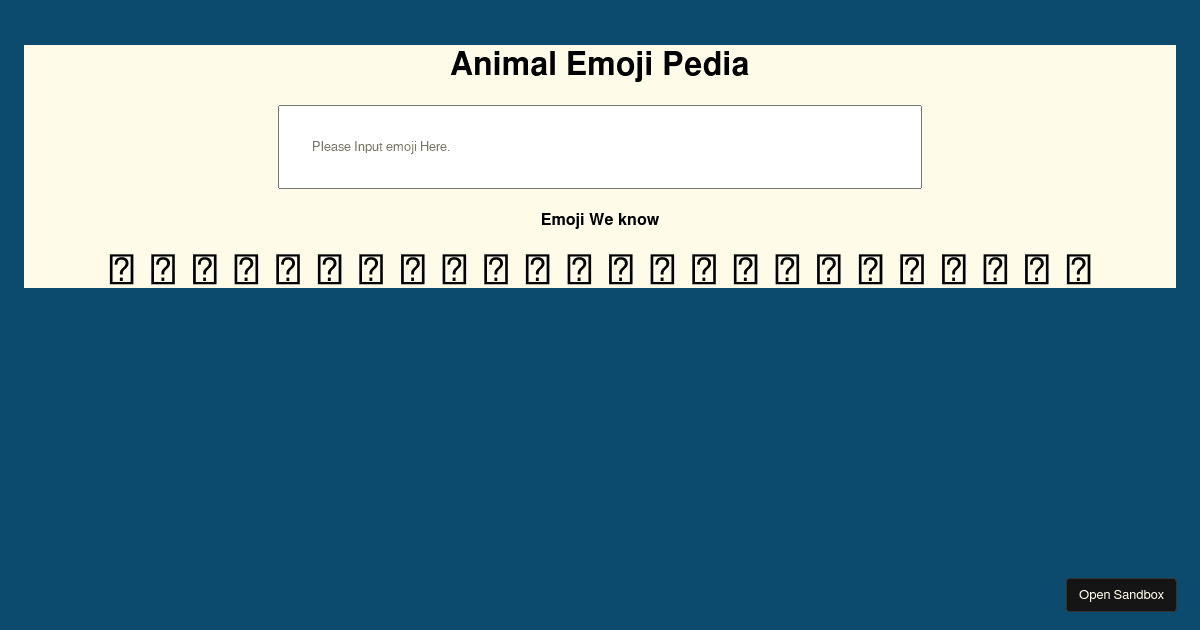Viewport: 1200px width, 630px height.
Task: Click the second-to-last animal emoji
Action: click(1036, 269)
